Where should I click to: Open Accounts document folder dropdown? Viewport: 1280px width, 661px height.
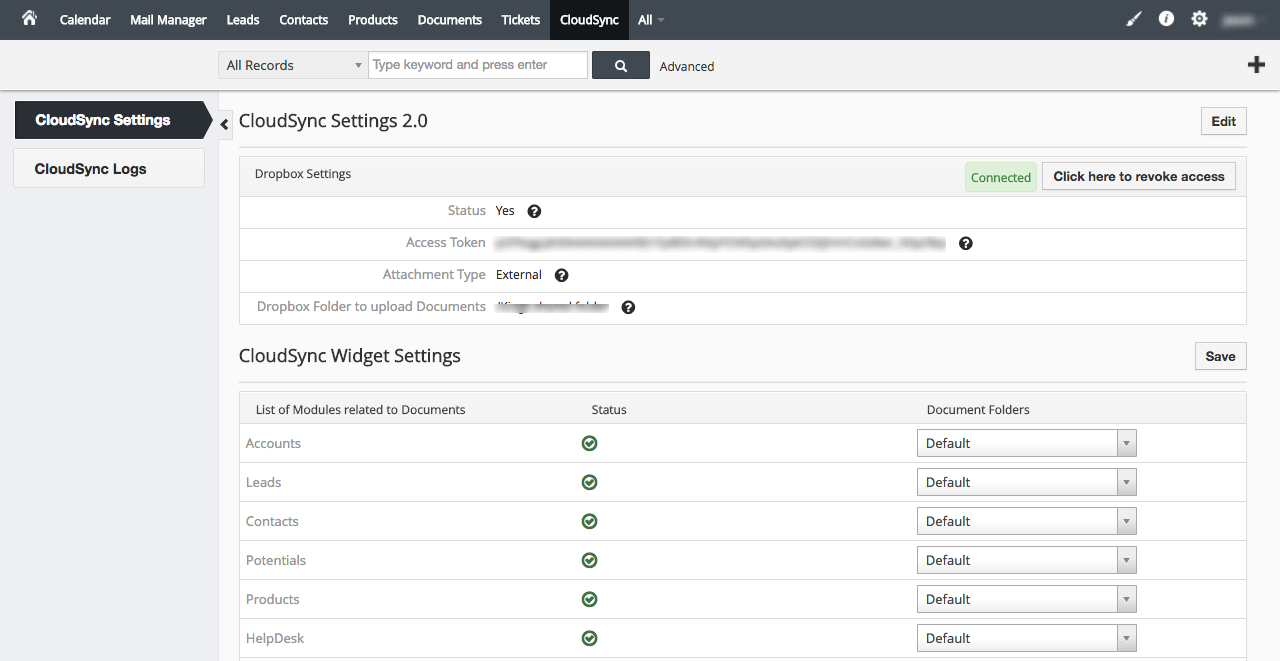pos(1026,443)
